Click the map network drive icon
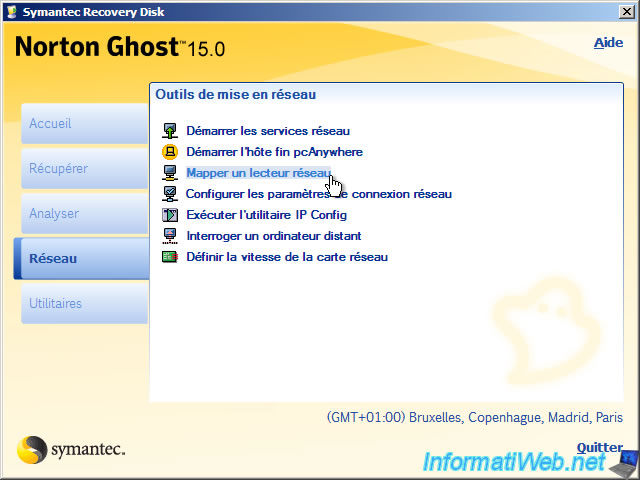The image size is (640, 480). pyautogui.click(x=170, y=173)
